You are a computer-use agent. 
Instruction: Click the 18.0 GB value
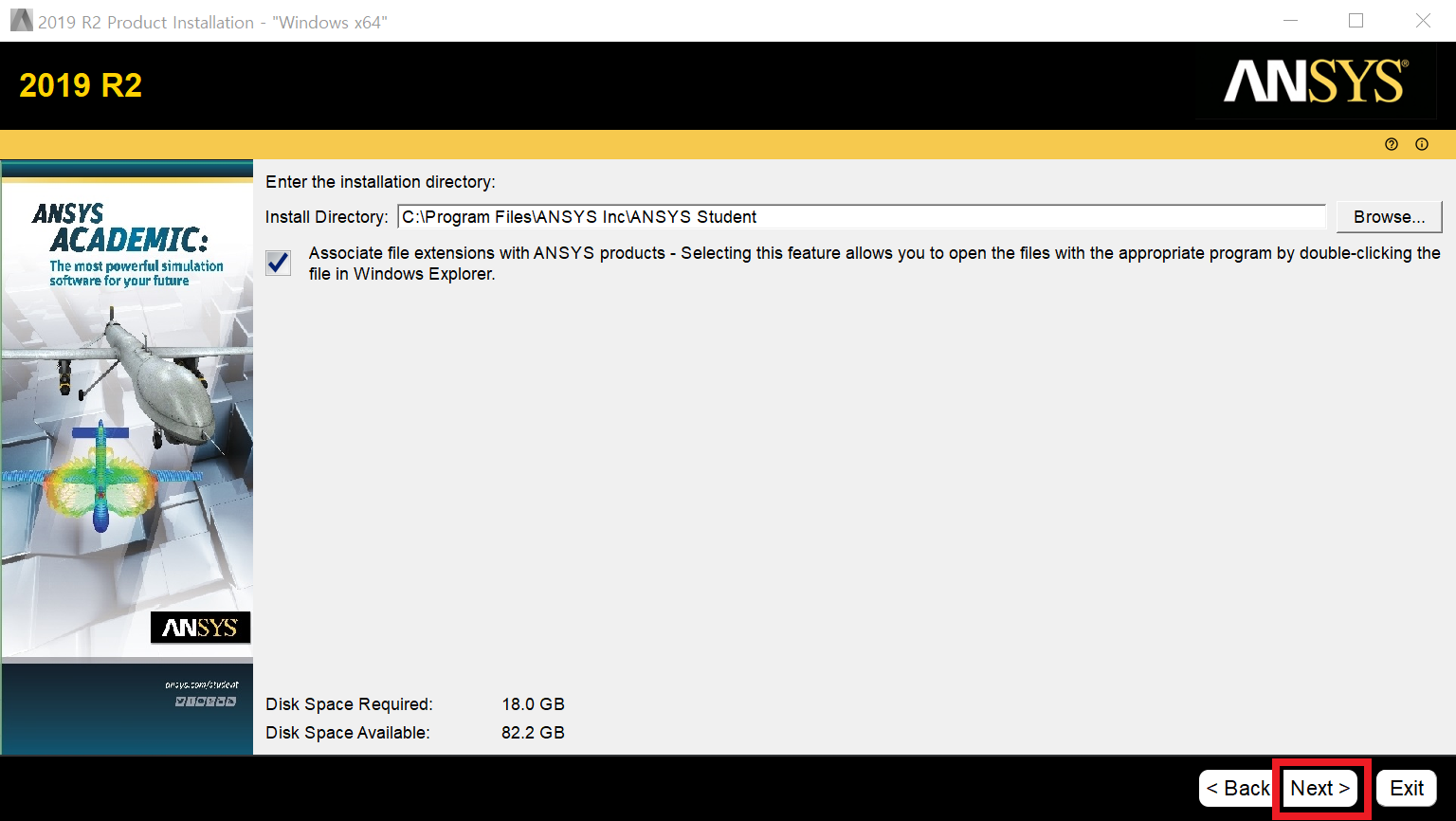click(533, 704)
